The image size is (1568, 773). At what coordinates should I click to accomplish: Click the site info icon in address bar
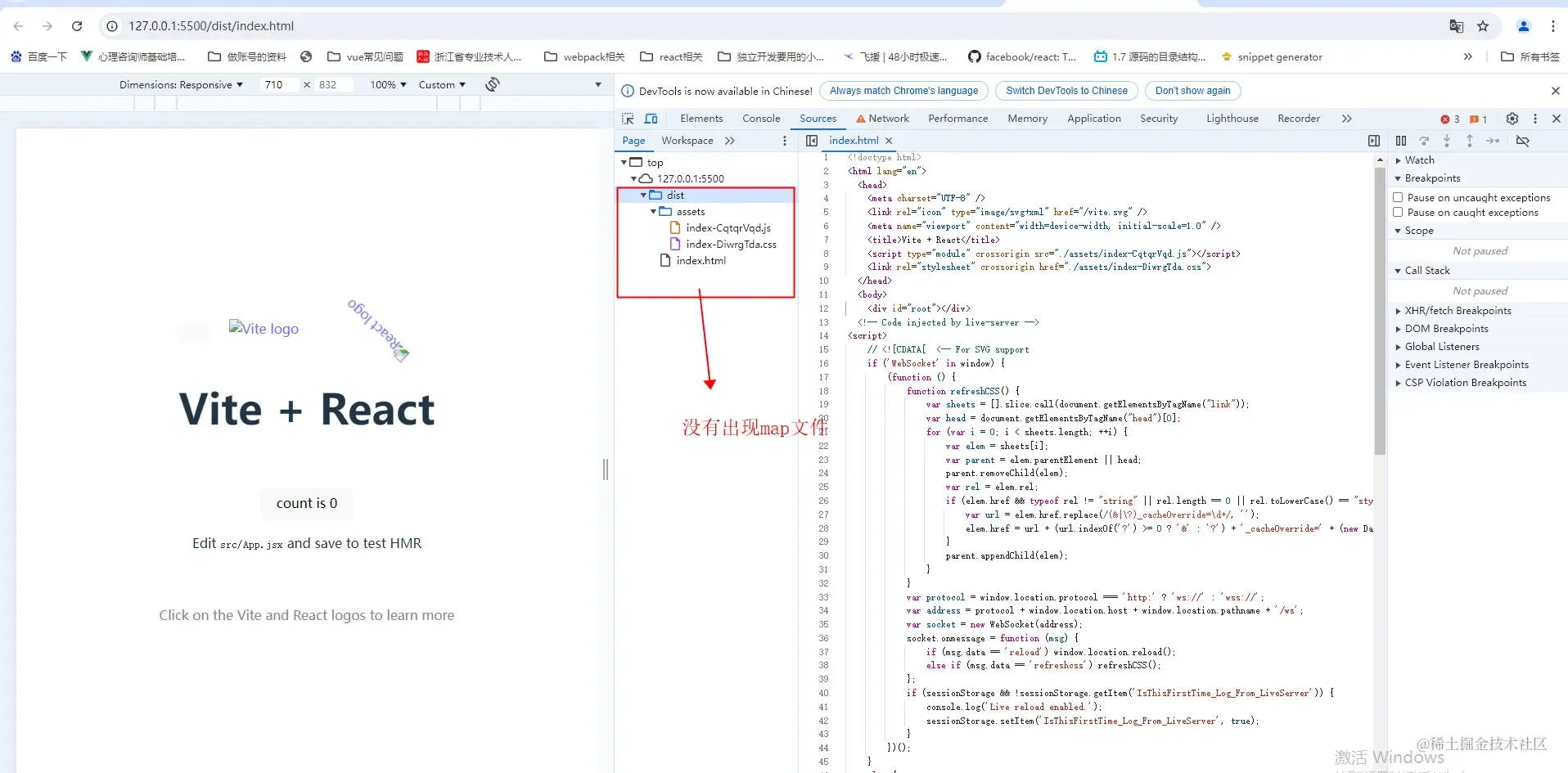(113, 26)
